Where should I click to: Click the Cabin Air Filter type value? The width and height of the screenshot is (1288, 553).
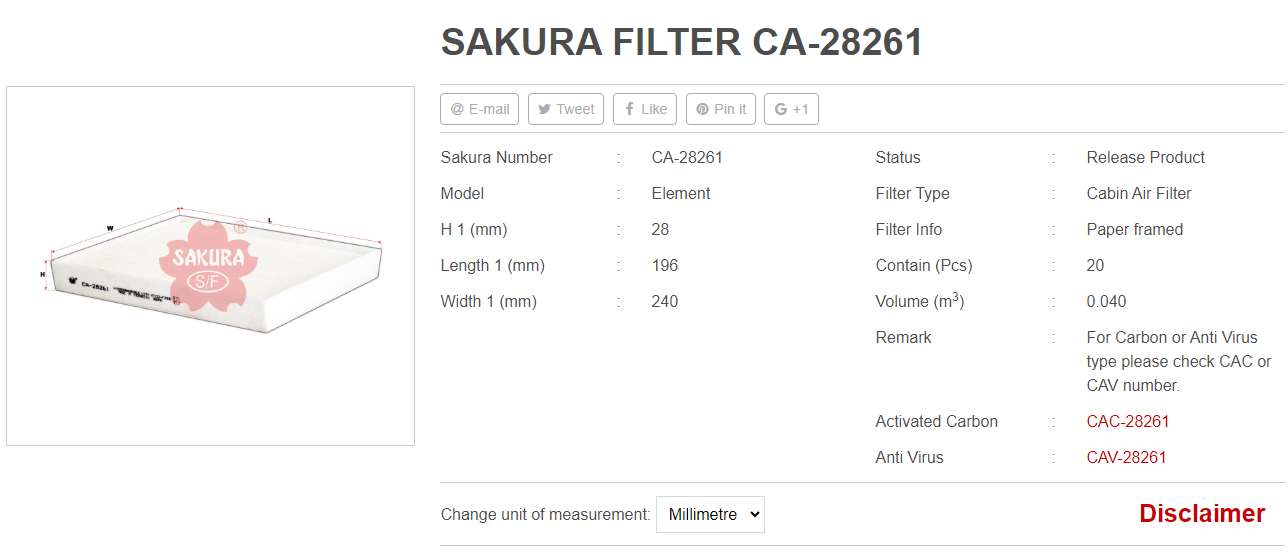pyautogui.click(x=1139, y=193)
